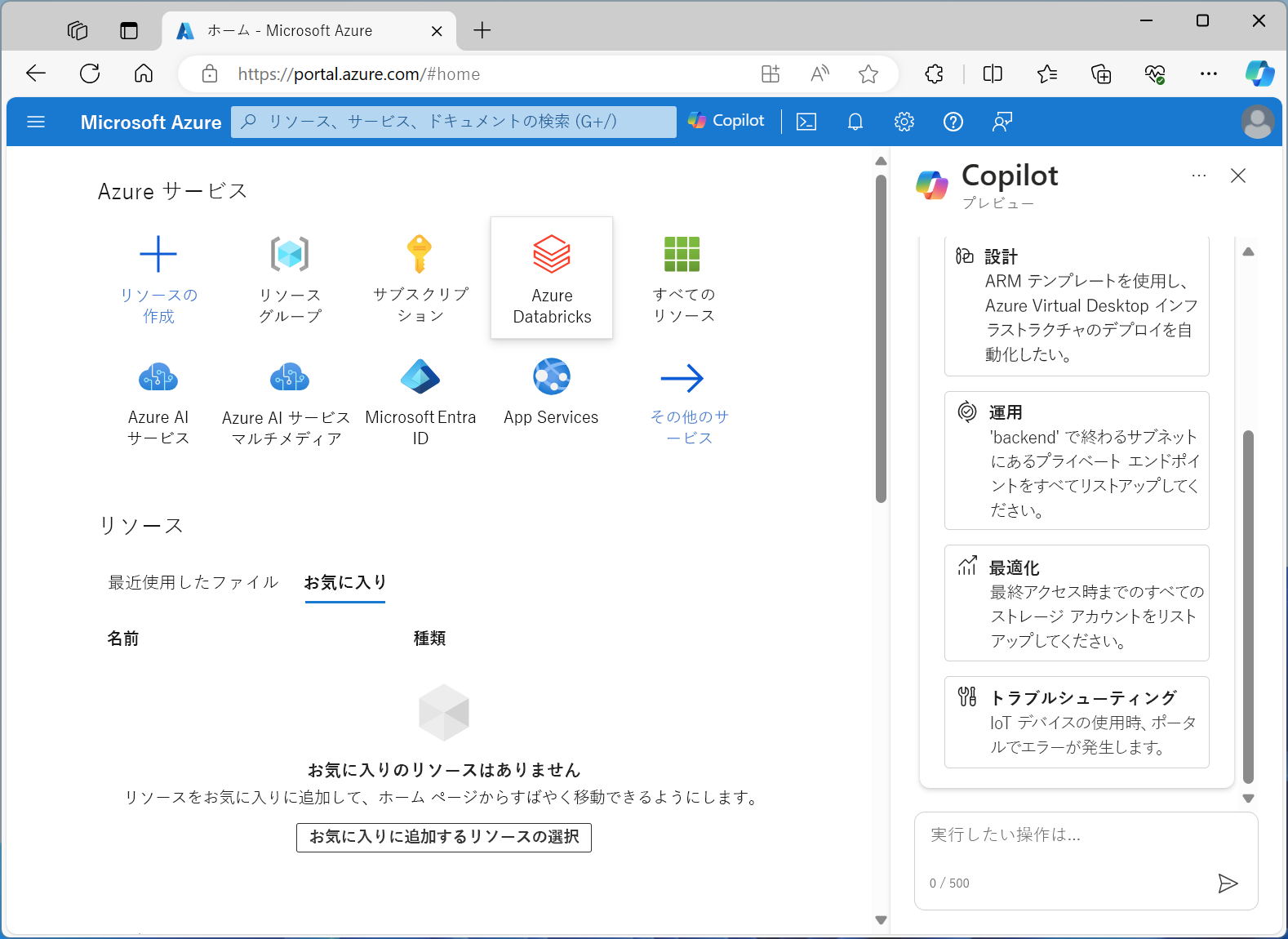Open portal settings gear
The width and height of the screenshot is (1288, 939).
pos(904,122)
